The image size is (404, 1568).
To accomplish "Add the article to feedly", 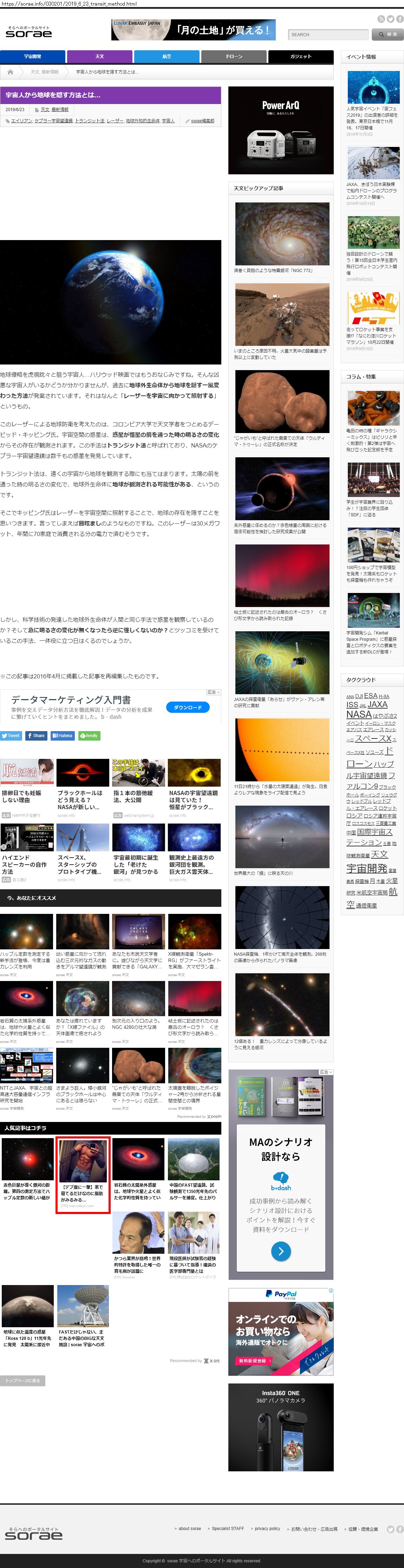I will coord(89,735).
